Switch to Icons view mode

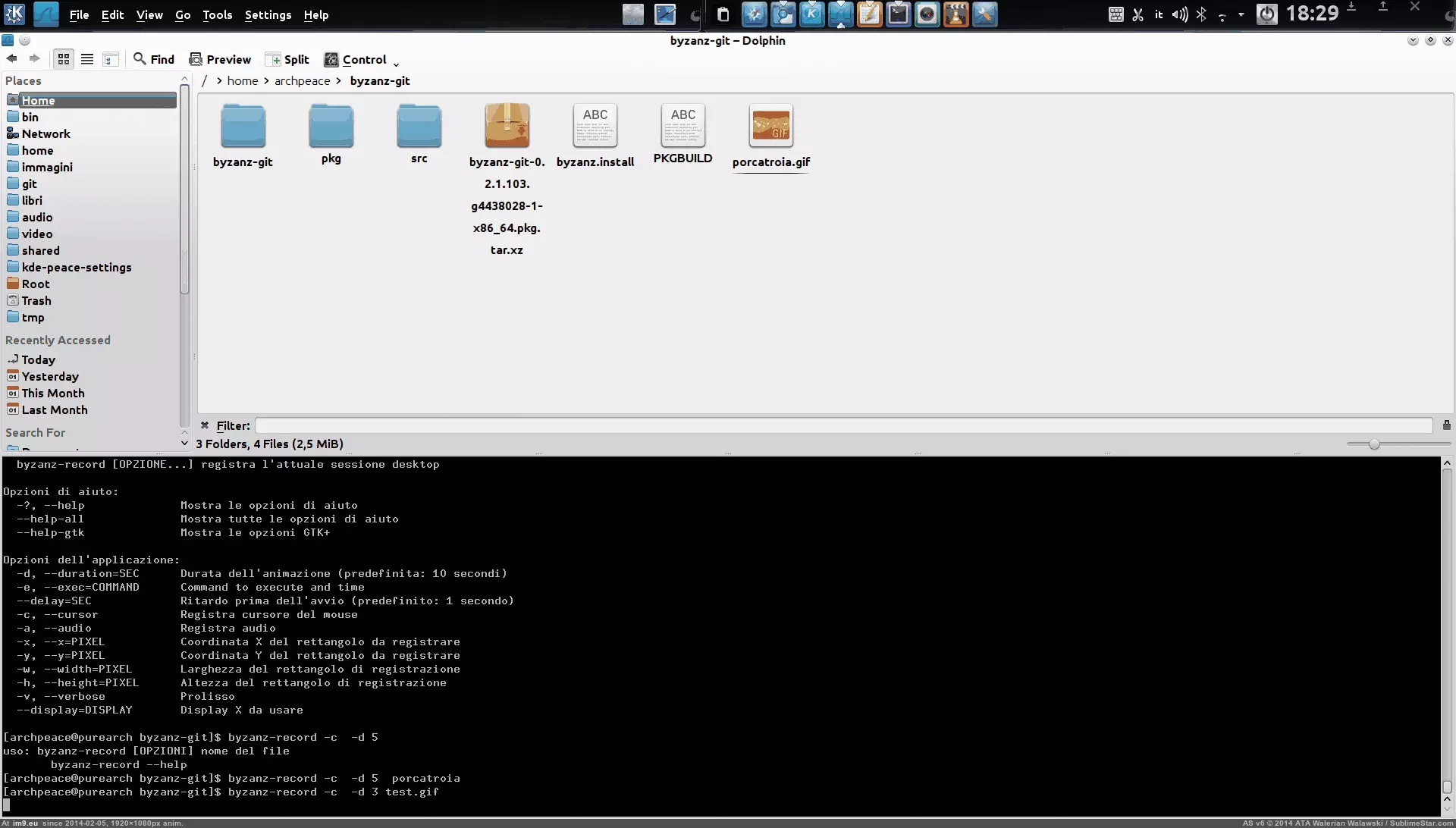click(x=64, y=59)
